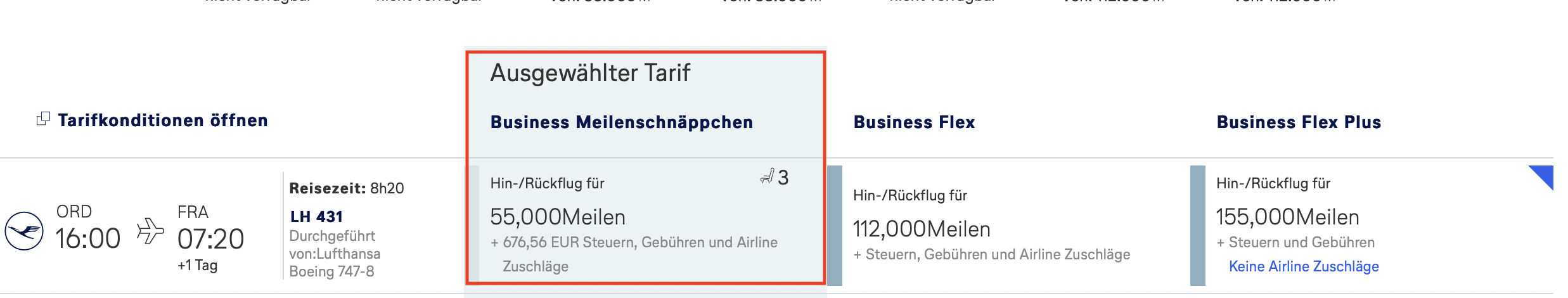The image size is (1568, 298).
Task: Click the Keine Airline Zuschläge link
Action: [1304, 266]
